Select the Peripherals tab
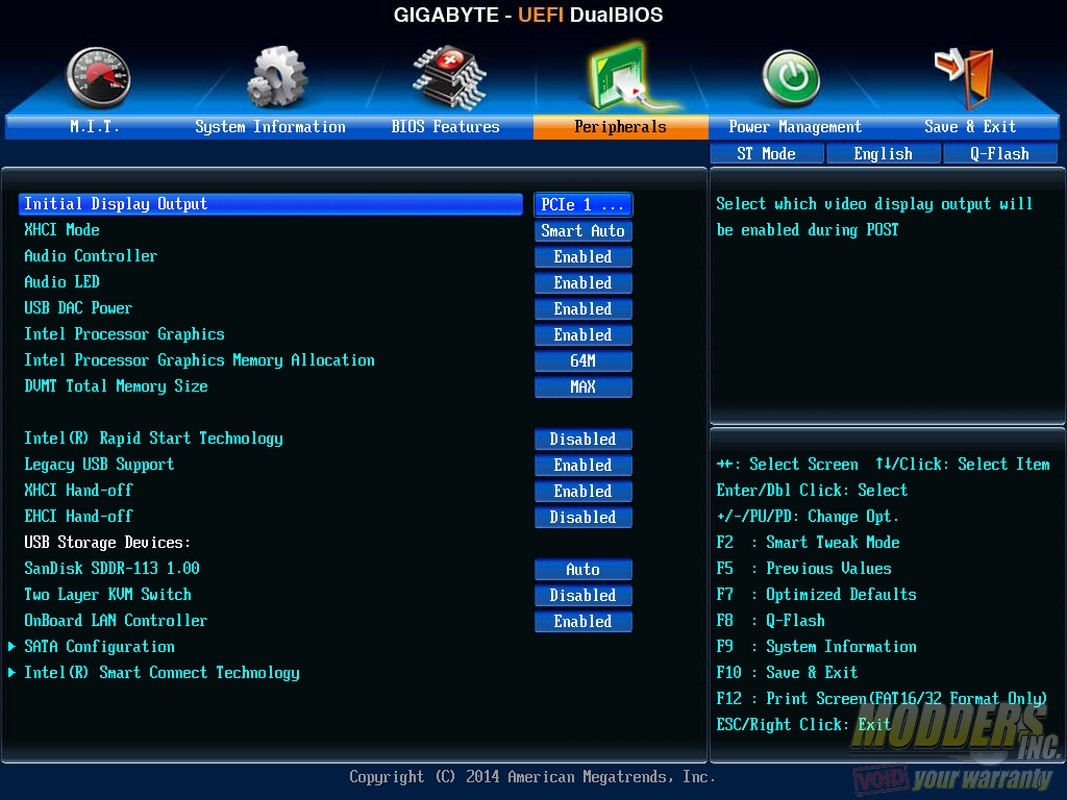 (621, 127)
